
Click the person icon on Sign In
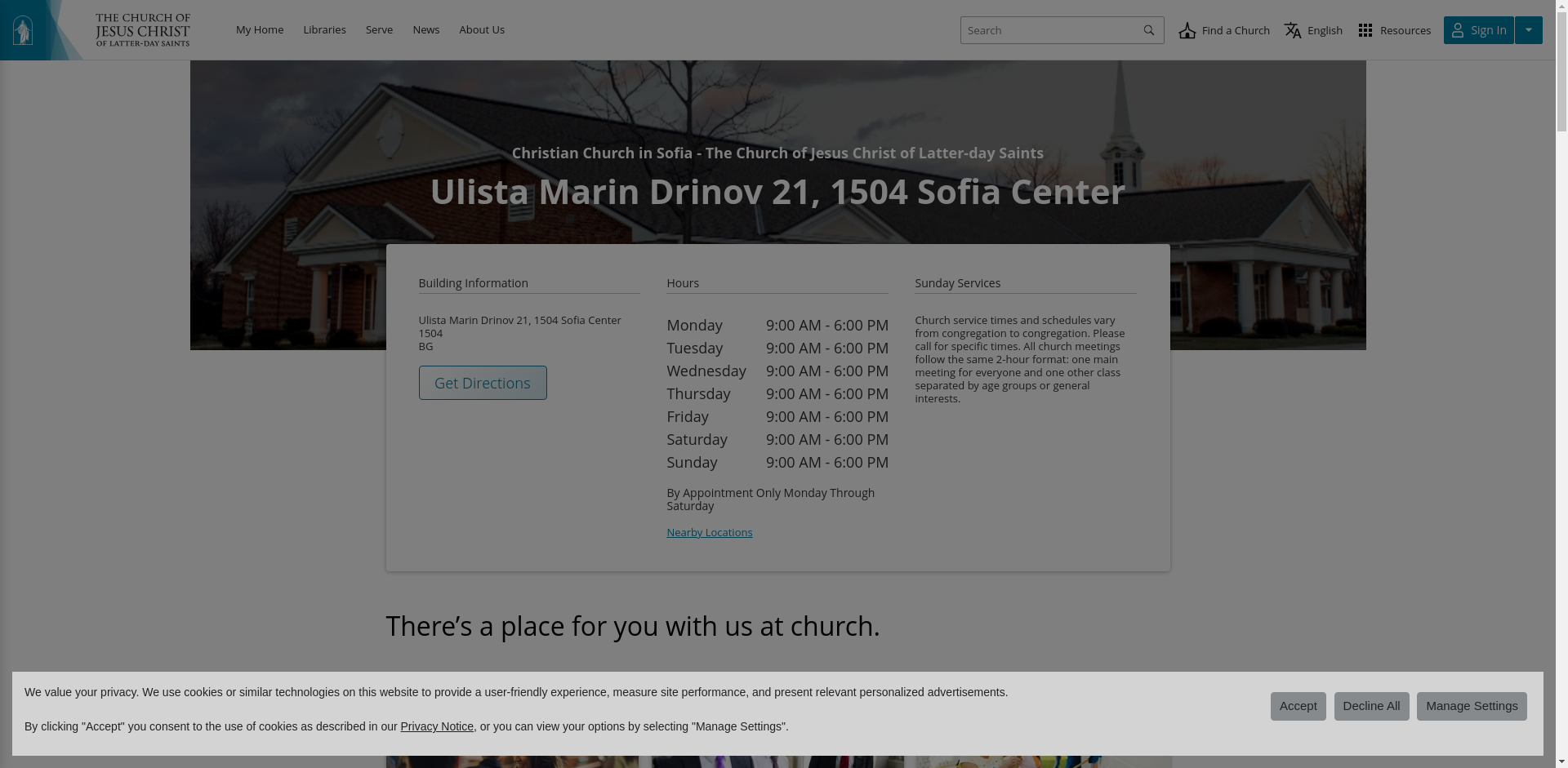click(x=1458, y=30)
